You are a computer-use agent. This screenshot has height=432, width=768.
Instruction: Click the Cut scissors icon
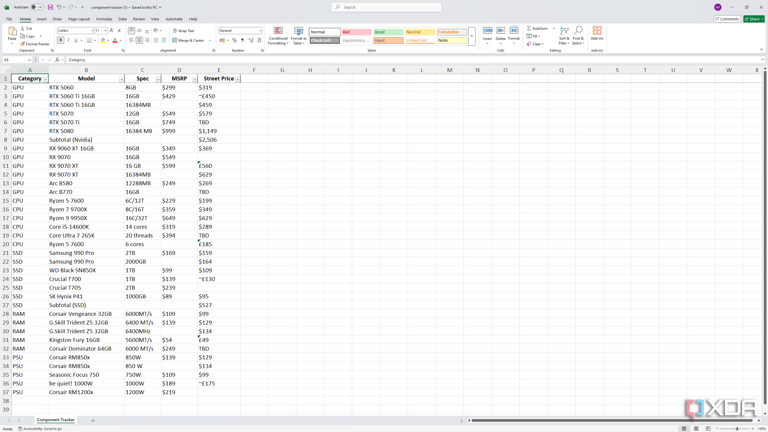click(23, 28)
